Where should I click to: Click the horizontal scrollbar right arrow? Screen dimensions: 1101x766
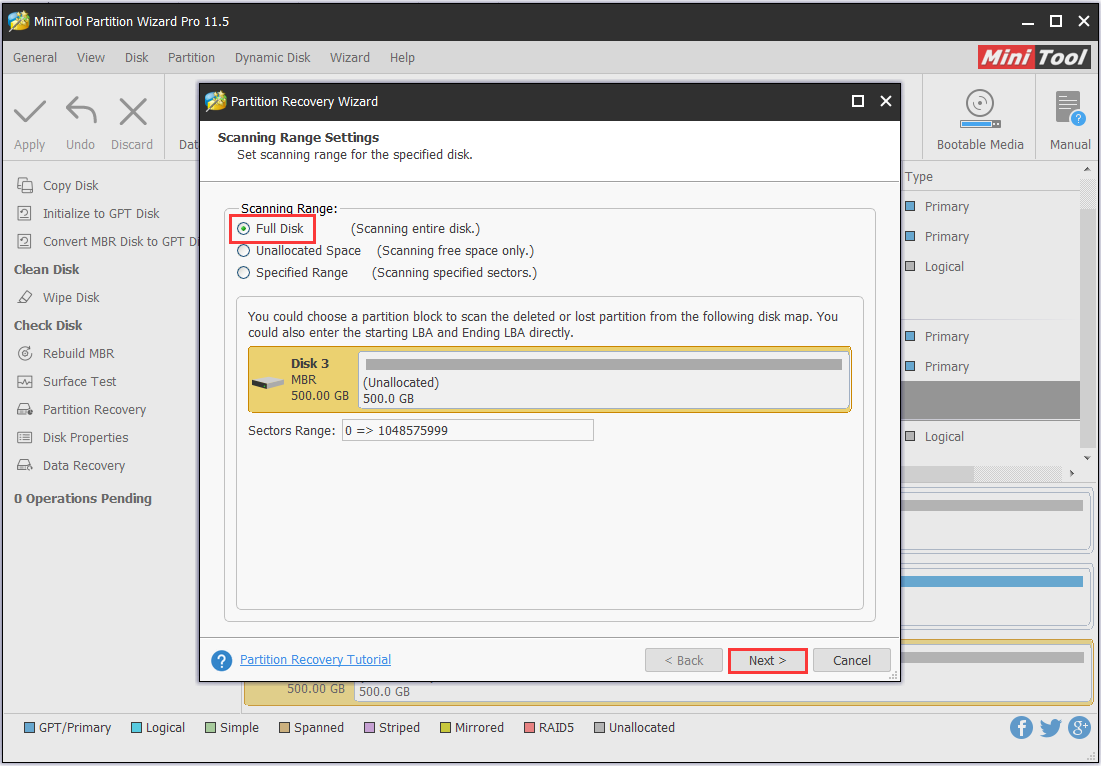[1072, 474]
